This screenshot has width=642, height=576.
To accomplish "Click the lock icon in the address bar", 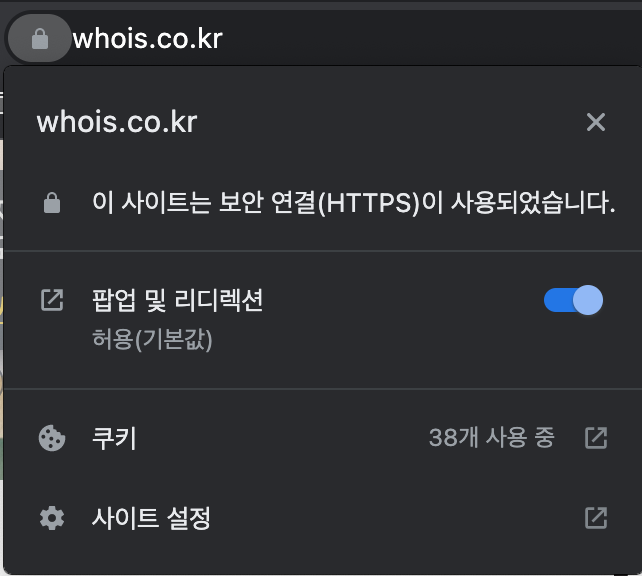I will pyautogui.click(x=40, y=38).
